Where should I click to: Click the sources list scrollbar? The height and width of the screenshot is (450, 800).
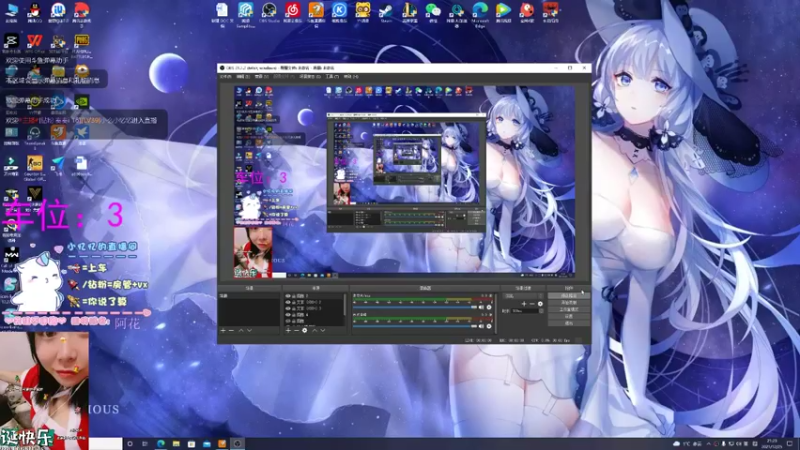[x=345, y=304]
